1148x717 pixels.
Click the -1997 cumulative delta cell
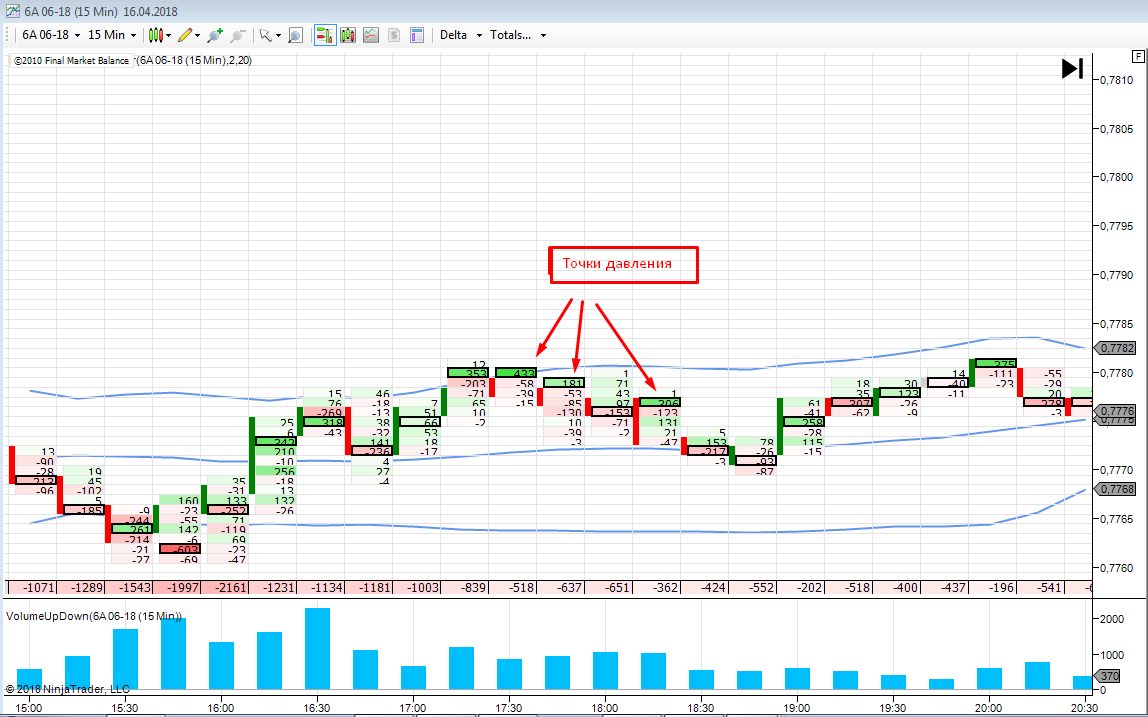point(179,587)
